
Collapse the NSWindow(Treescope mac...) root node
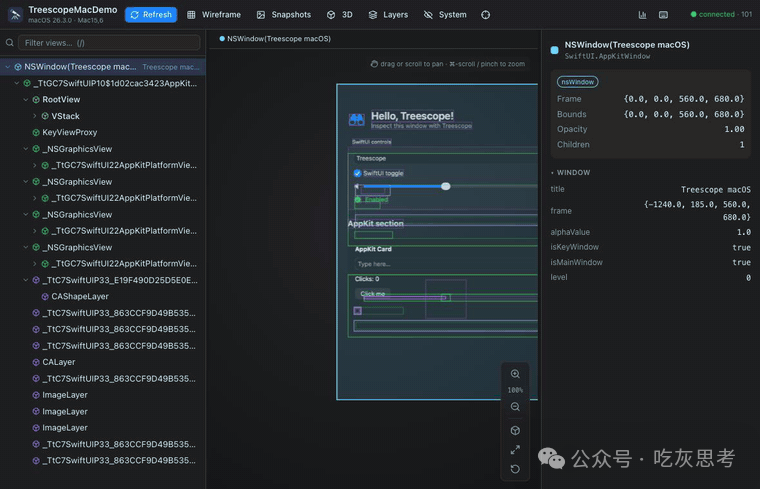(x=8, y=67)
